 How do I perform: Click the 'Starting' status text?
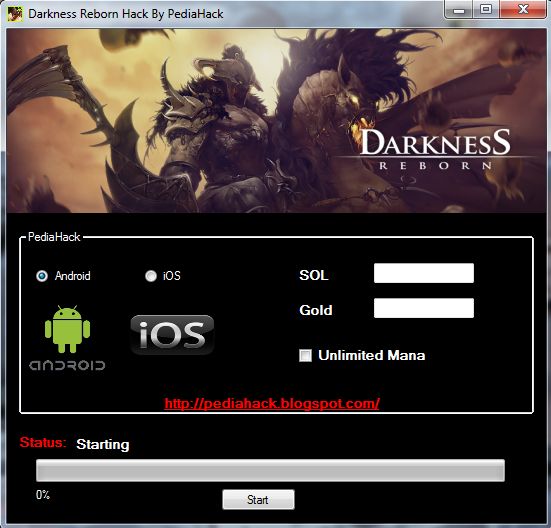(103, 444)
